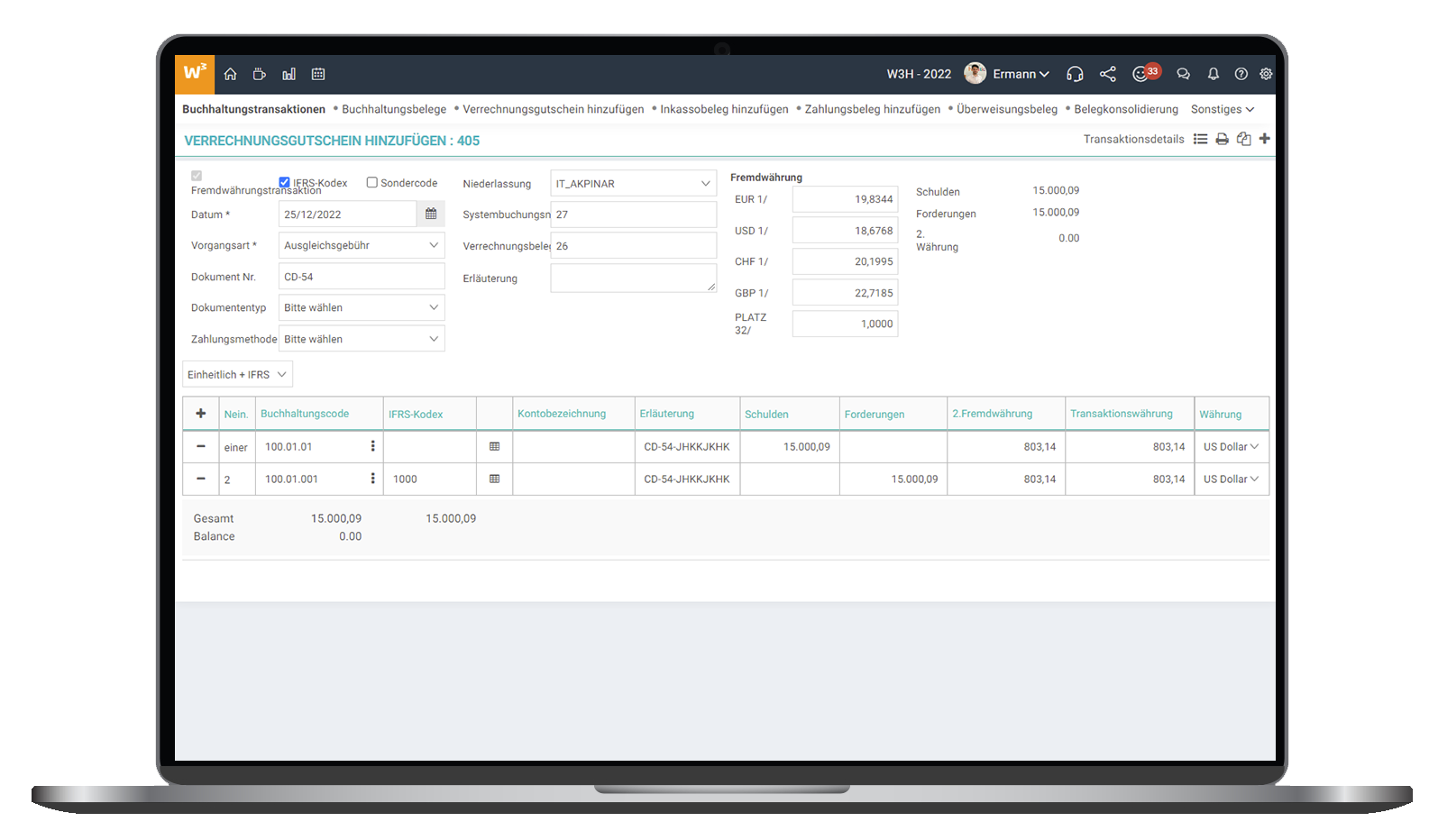This screenshot has height=840, width=1438.
Task: Click the share icon in header
Action: (x=1108, y=74)
